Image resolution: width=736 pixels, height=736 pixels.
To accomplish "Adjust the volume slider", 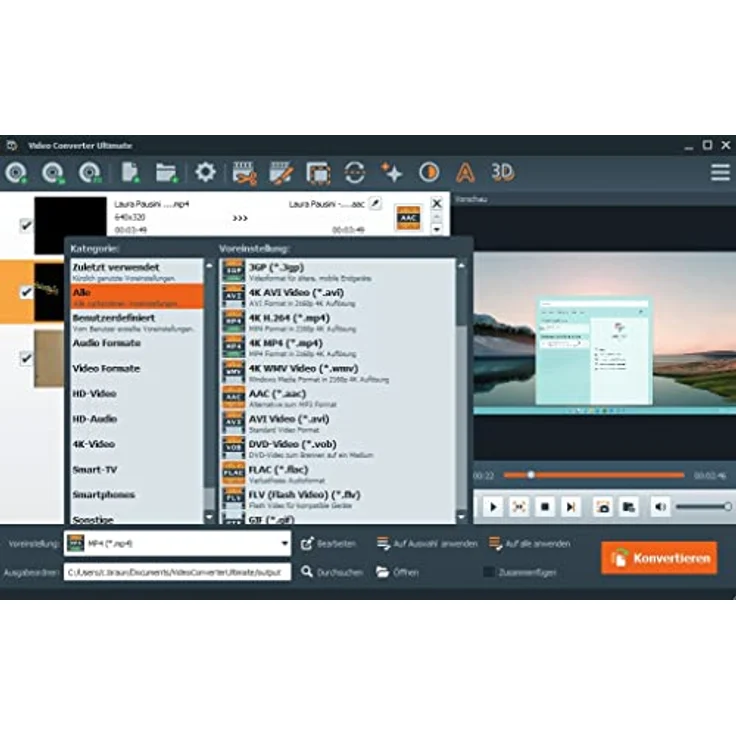I will pos(703,507).
